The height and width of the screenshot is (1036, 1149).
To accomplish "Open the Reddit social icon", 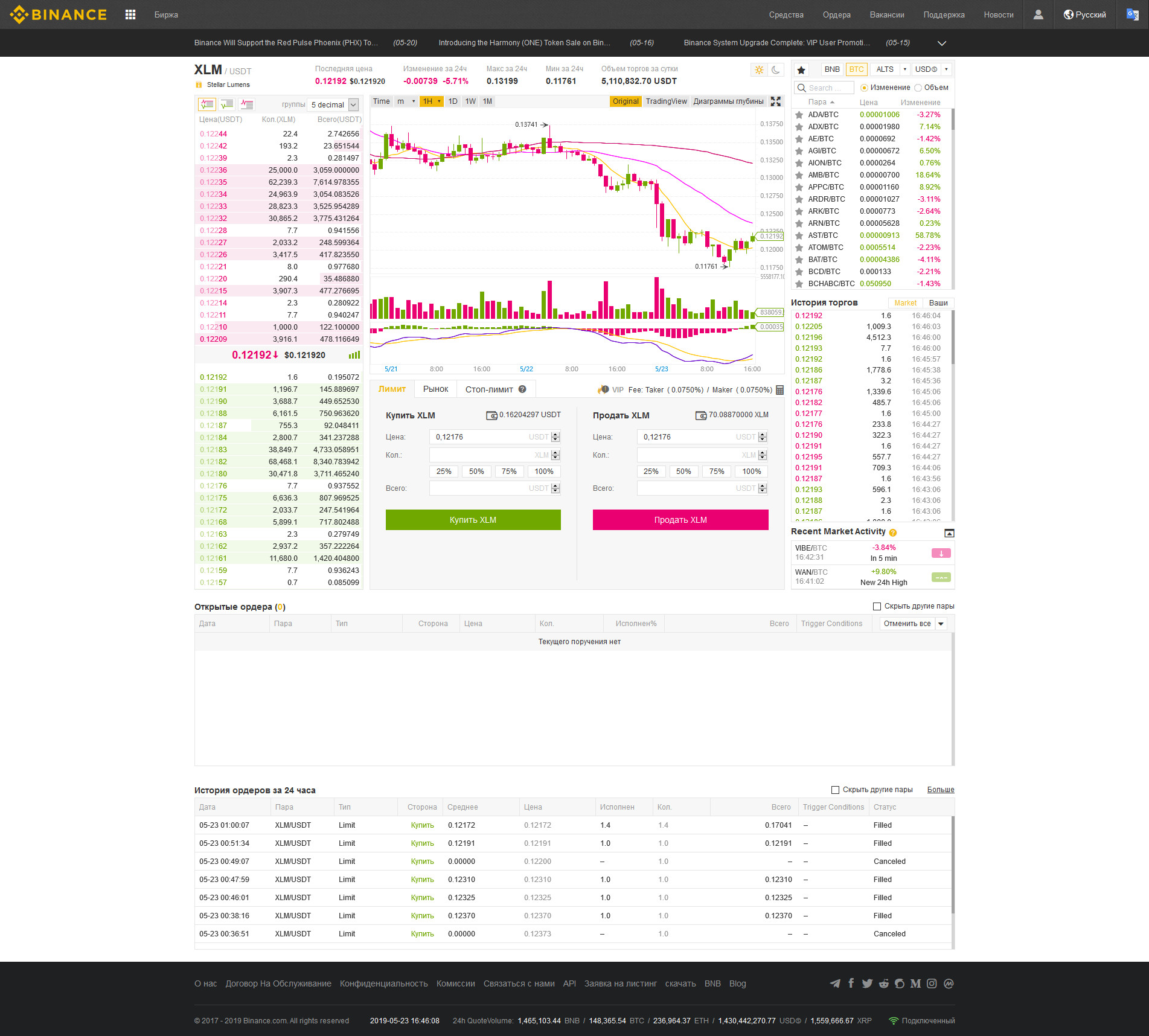I will tap(883, 983).
